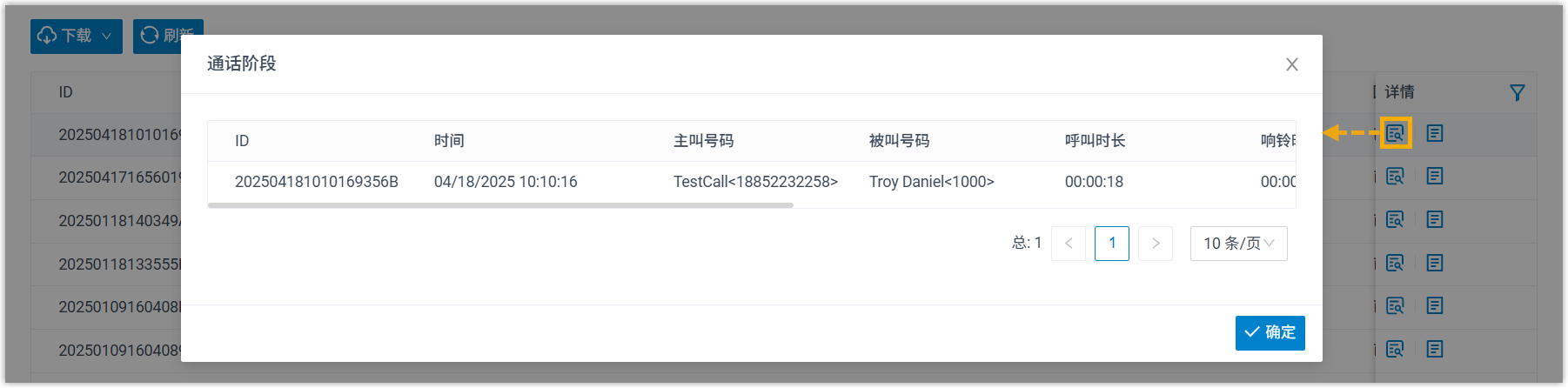Open call stage icon in last row
Image resolution: width=1568 pixels, height=388 pixels.
(x=1395, y=349)
